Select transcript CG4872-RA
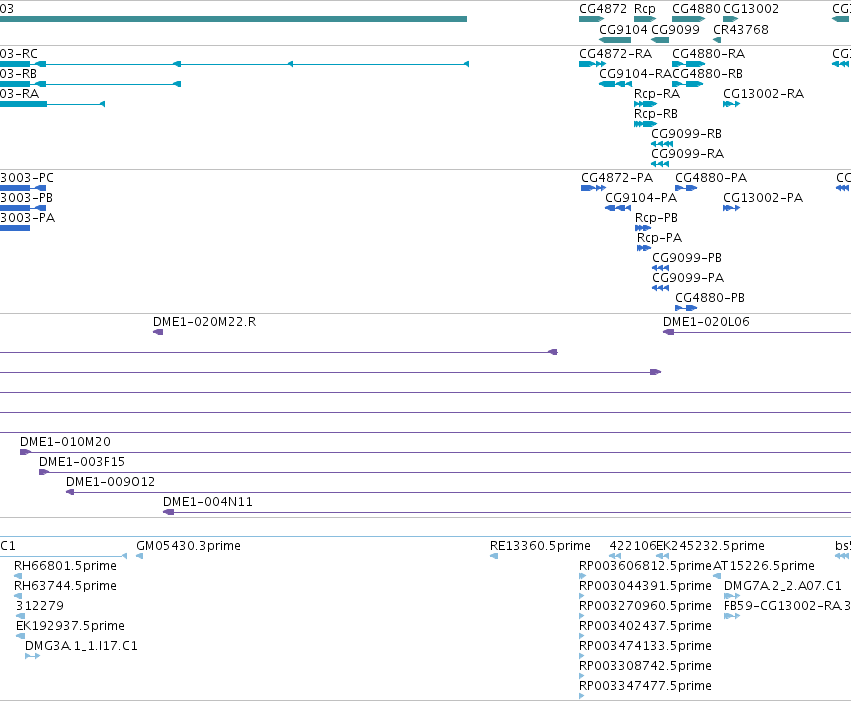This screenshot has height=701, width=851. (592, 64)
